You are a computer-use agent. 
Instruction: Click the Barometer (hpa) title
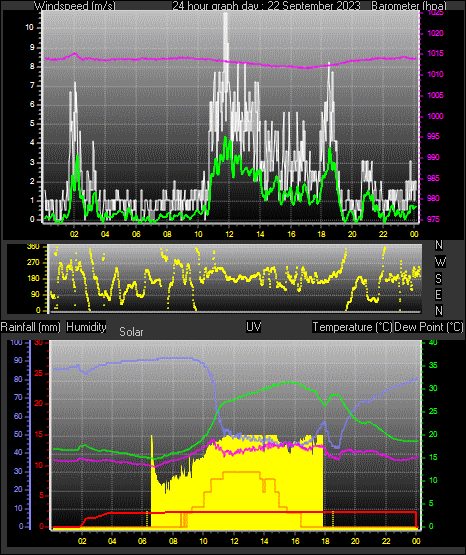[409, 6]
